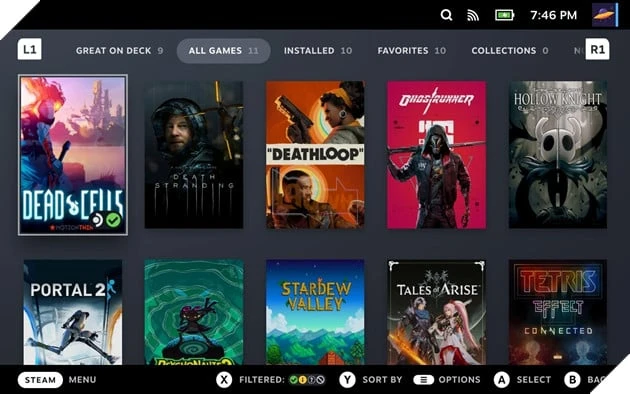
Task: Click the R1 shoulder button glyph
Action: pyautogui.click(x=597, y=49)
